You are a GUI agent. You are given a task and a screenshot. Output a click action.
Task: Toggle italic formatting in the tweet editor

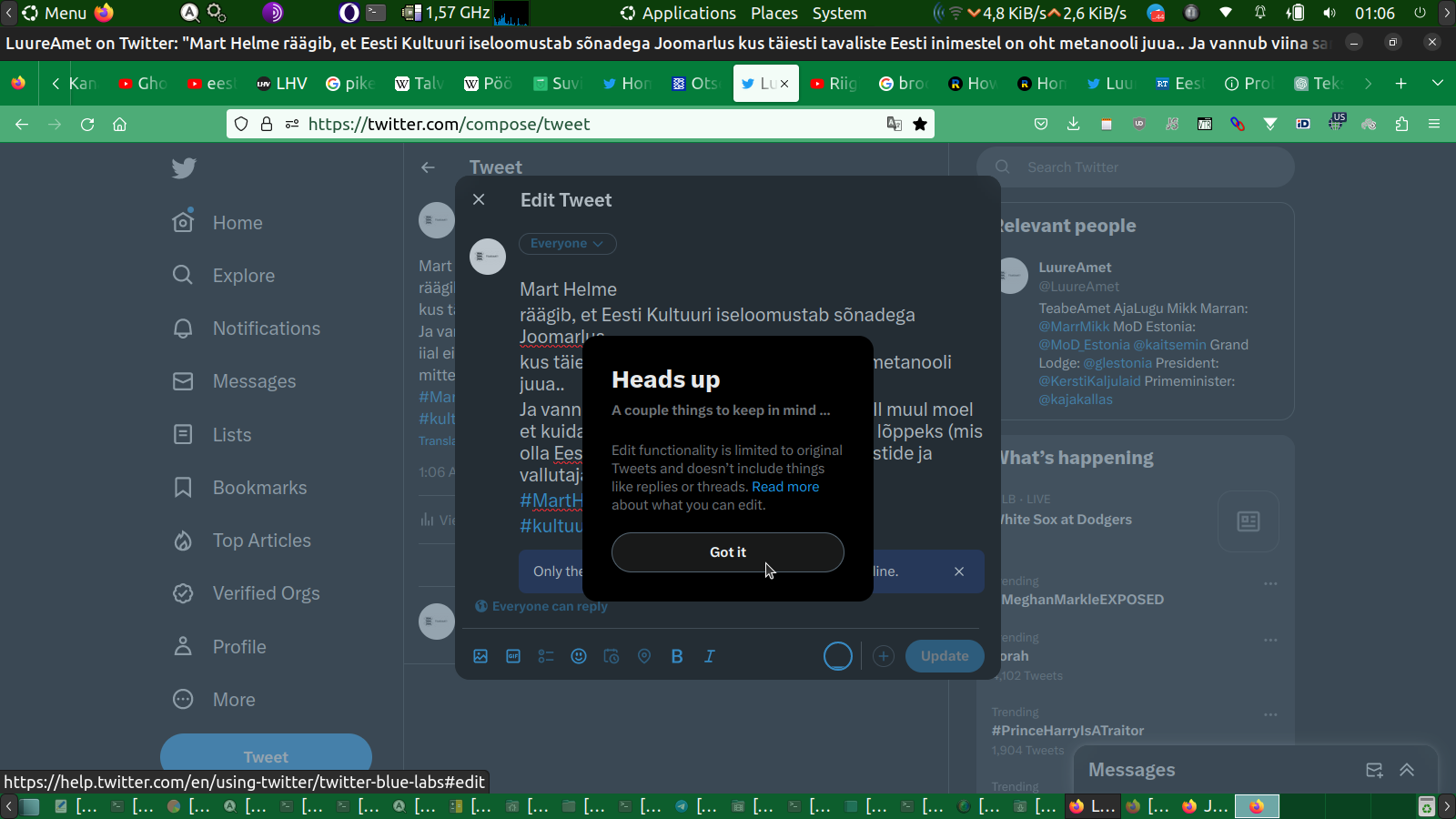coord(710,656)
